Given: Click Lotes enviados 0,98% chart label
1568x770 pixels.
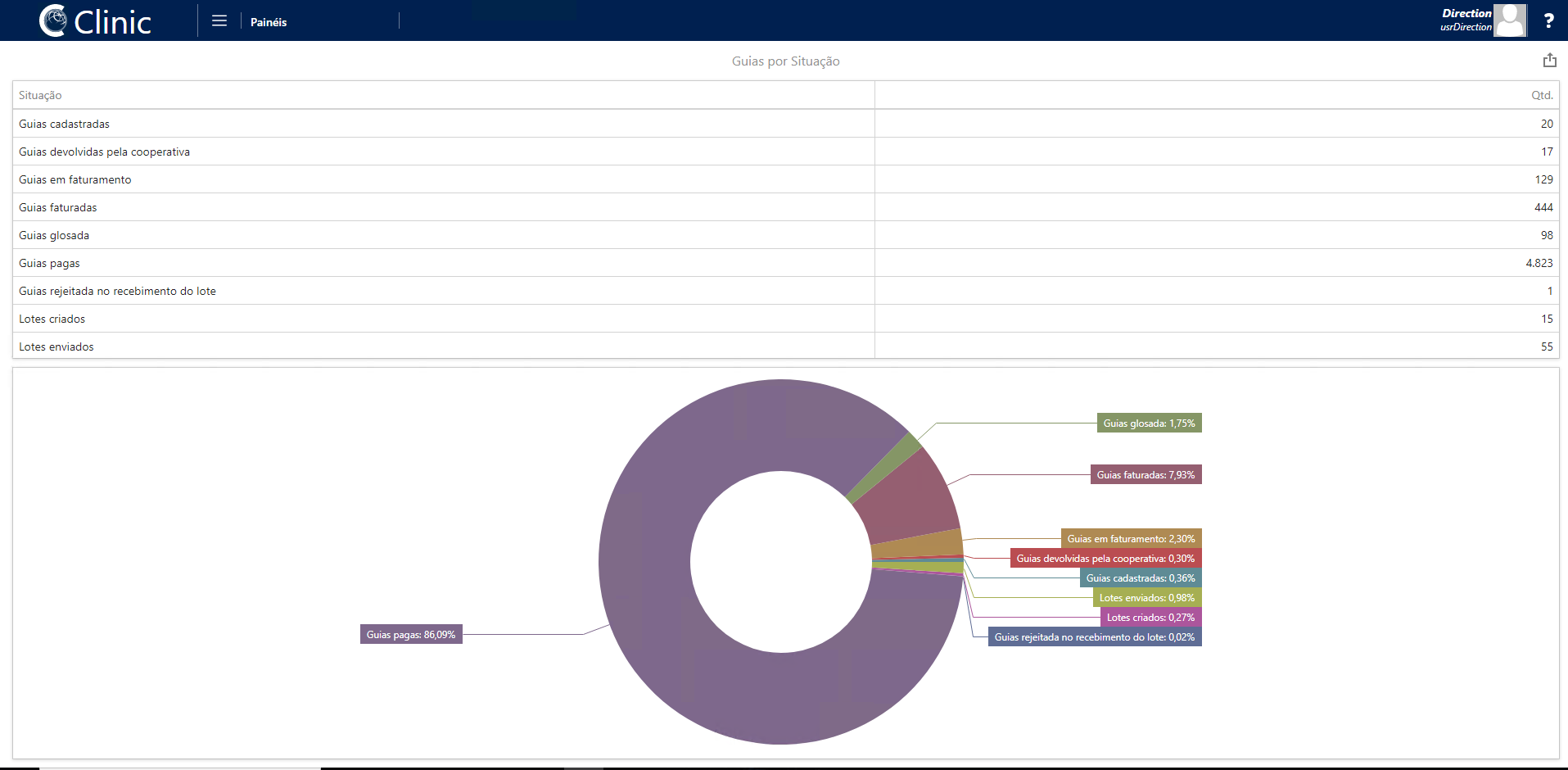Looking at the screenshot, I should coord(1147,597).
